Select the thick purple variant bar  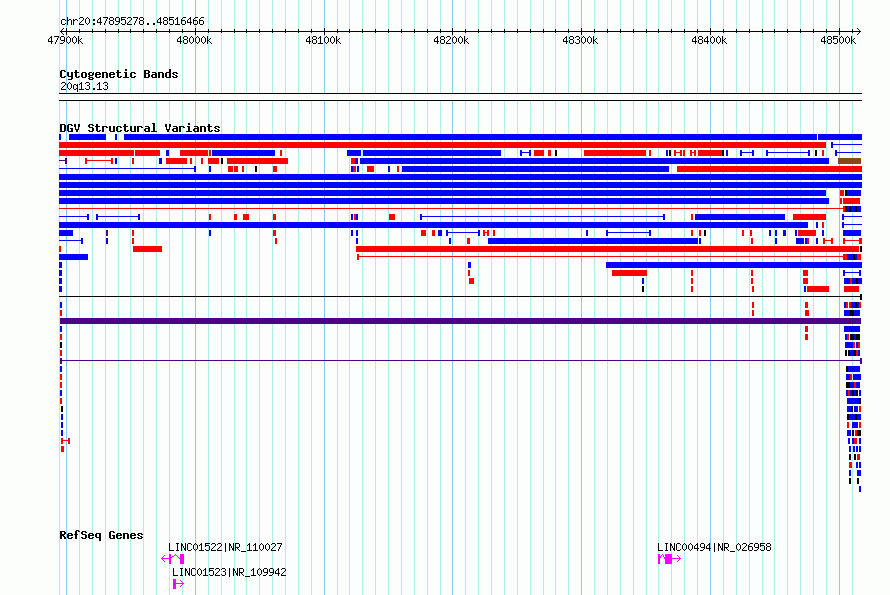tap(460, 321)
